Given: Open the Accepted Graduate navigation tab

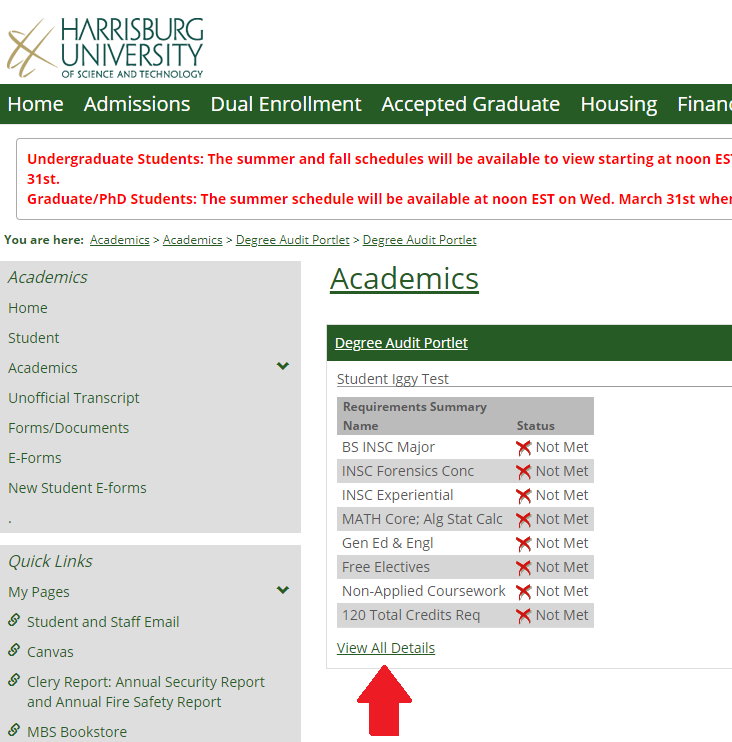Looking at the screenshot, I should 471,104.
